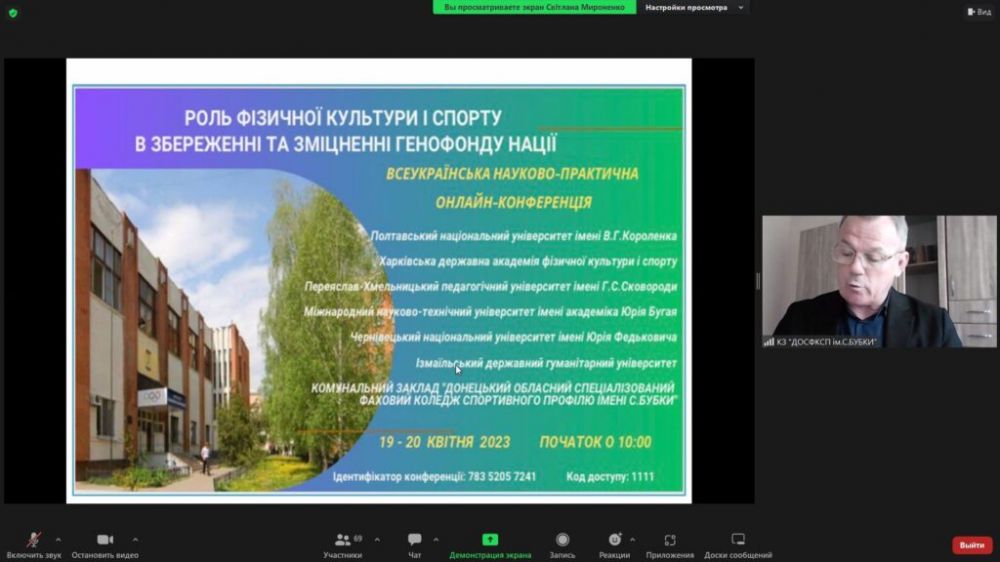
Task: Open the Реакции reactions menu
Action: pyautogui.click(x=614, y=541)
